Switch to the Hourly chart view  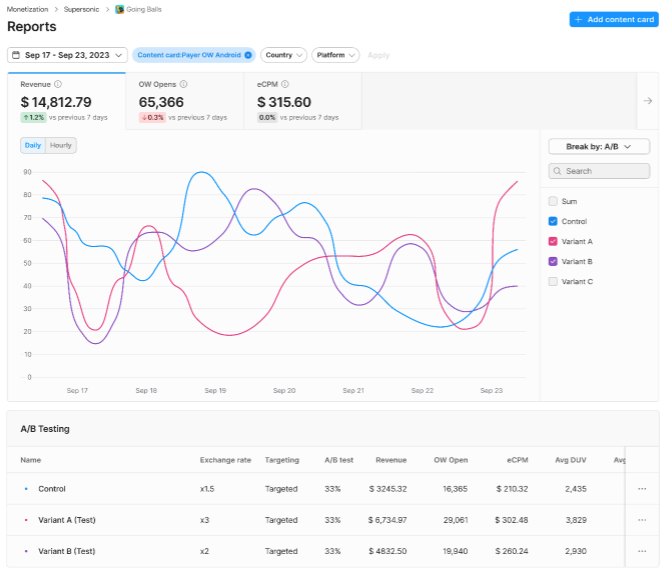61,146
